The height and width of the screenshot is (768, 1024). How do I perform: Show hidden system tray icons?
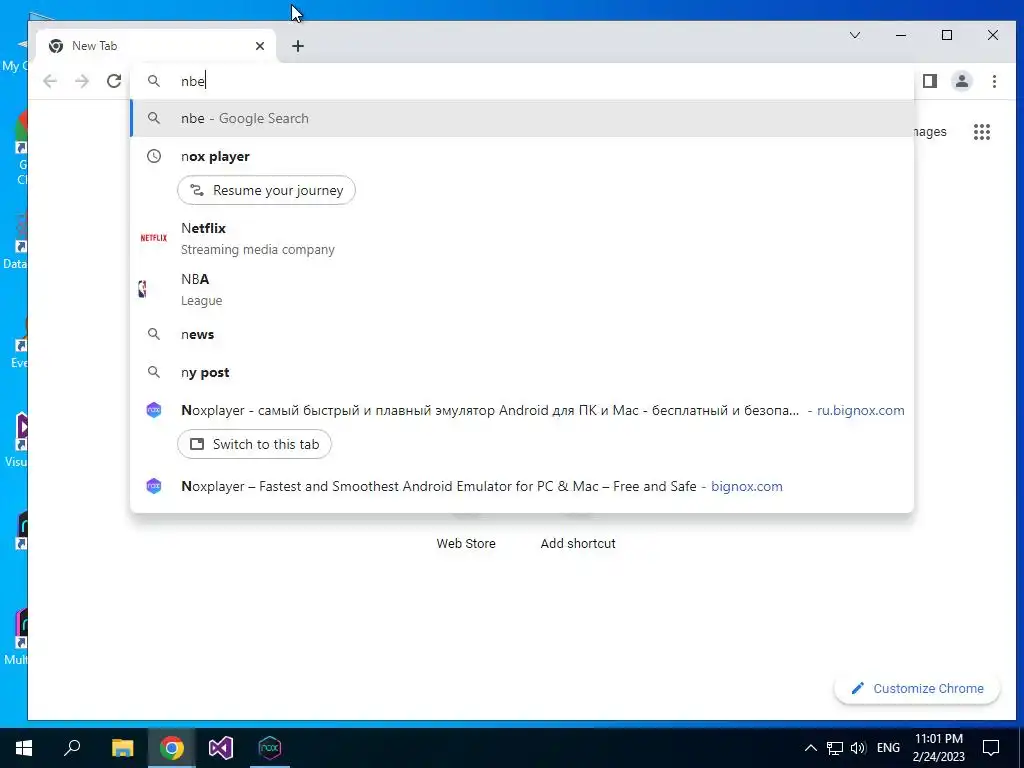(x=810, y=748)
